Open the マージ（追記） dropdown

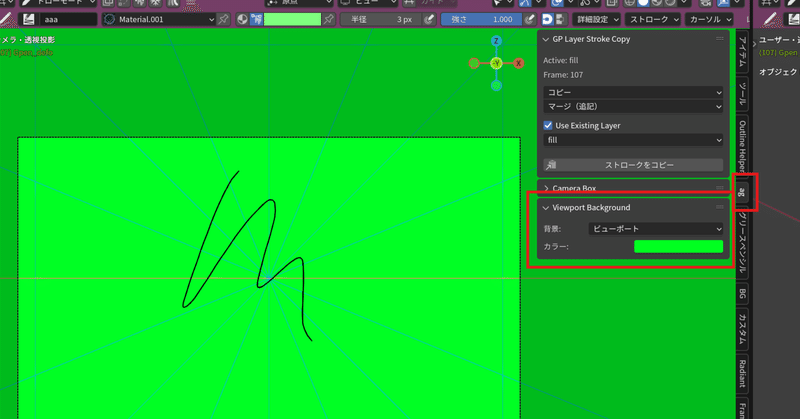pyautogui.click(x=633, y=107)
